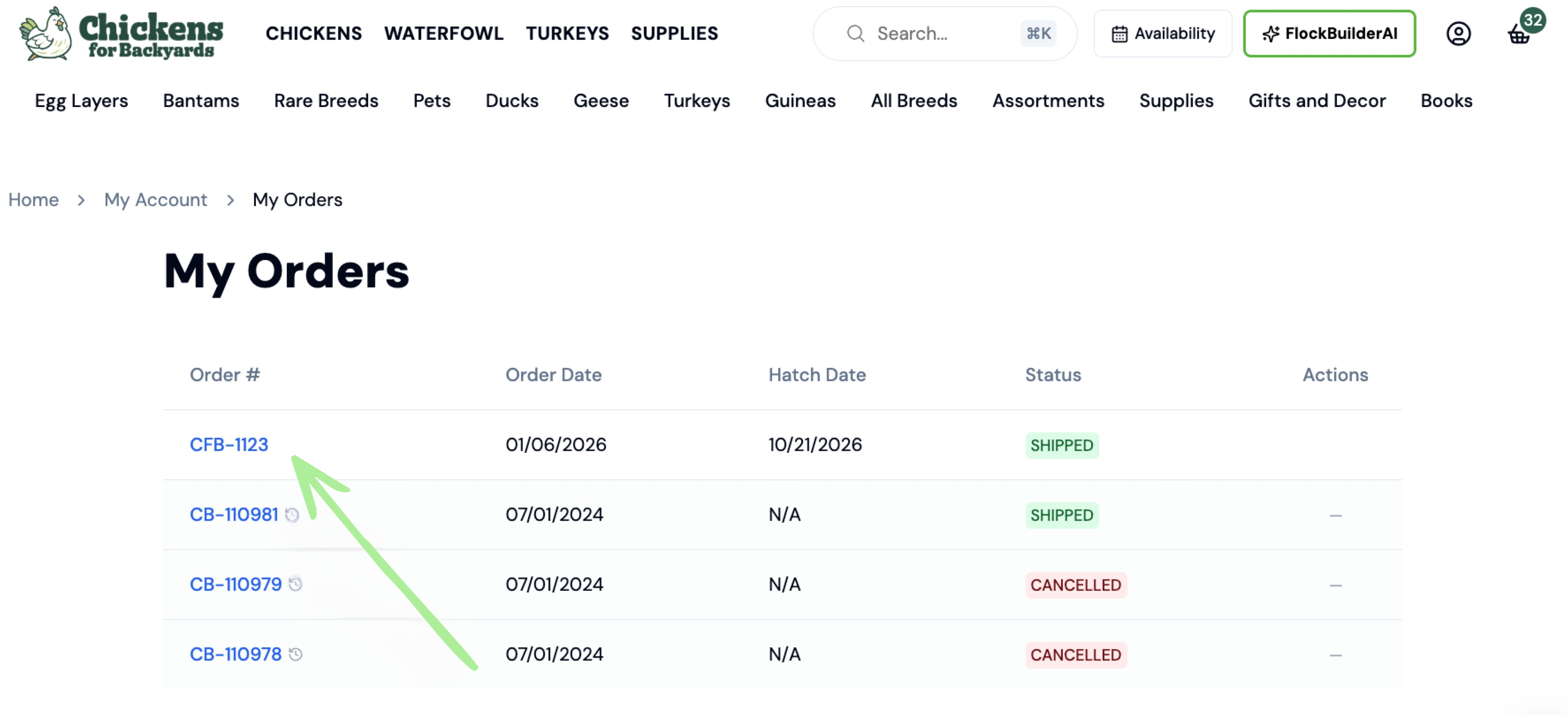Go to the Gifts and Decor category
The height and width of the screenshot is (715, 1568).
[1317, 100]
